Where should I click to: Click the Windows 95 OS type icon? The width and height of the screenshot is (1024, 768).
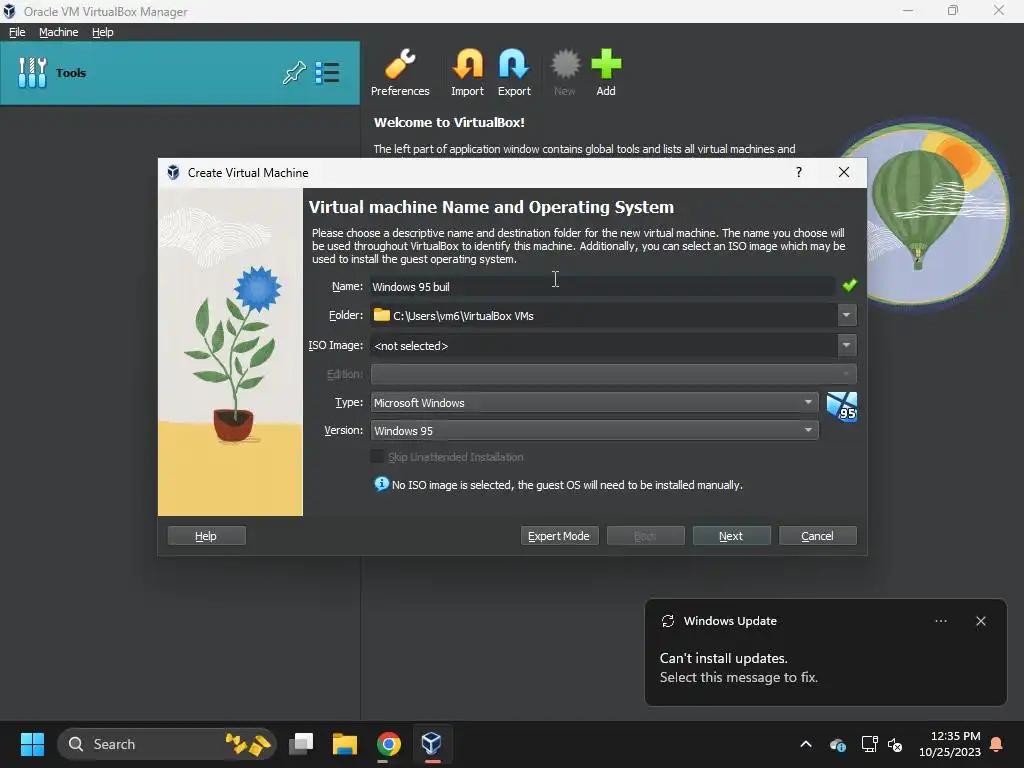[842, 407]
